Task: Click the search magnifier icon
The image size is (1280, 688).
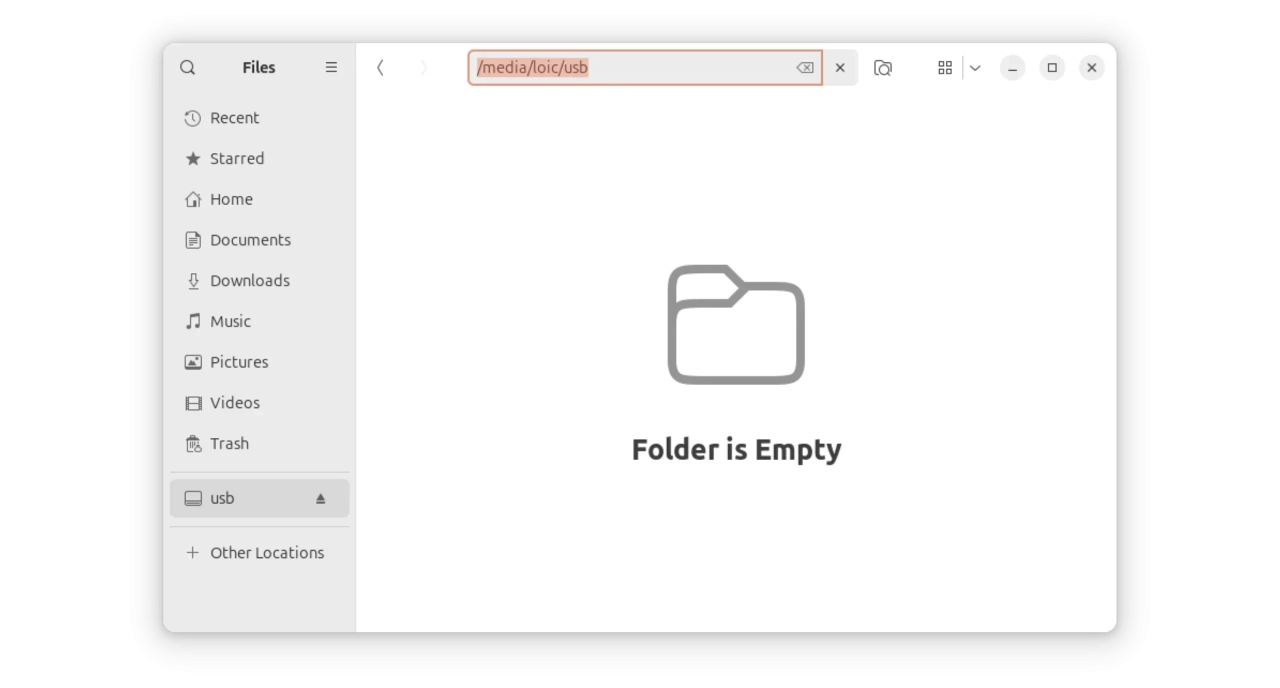Action: 187,68
